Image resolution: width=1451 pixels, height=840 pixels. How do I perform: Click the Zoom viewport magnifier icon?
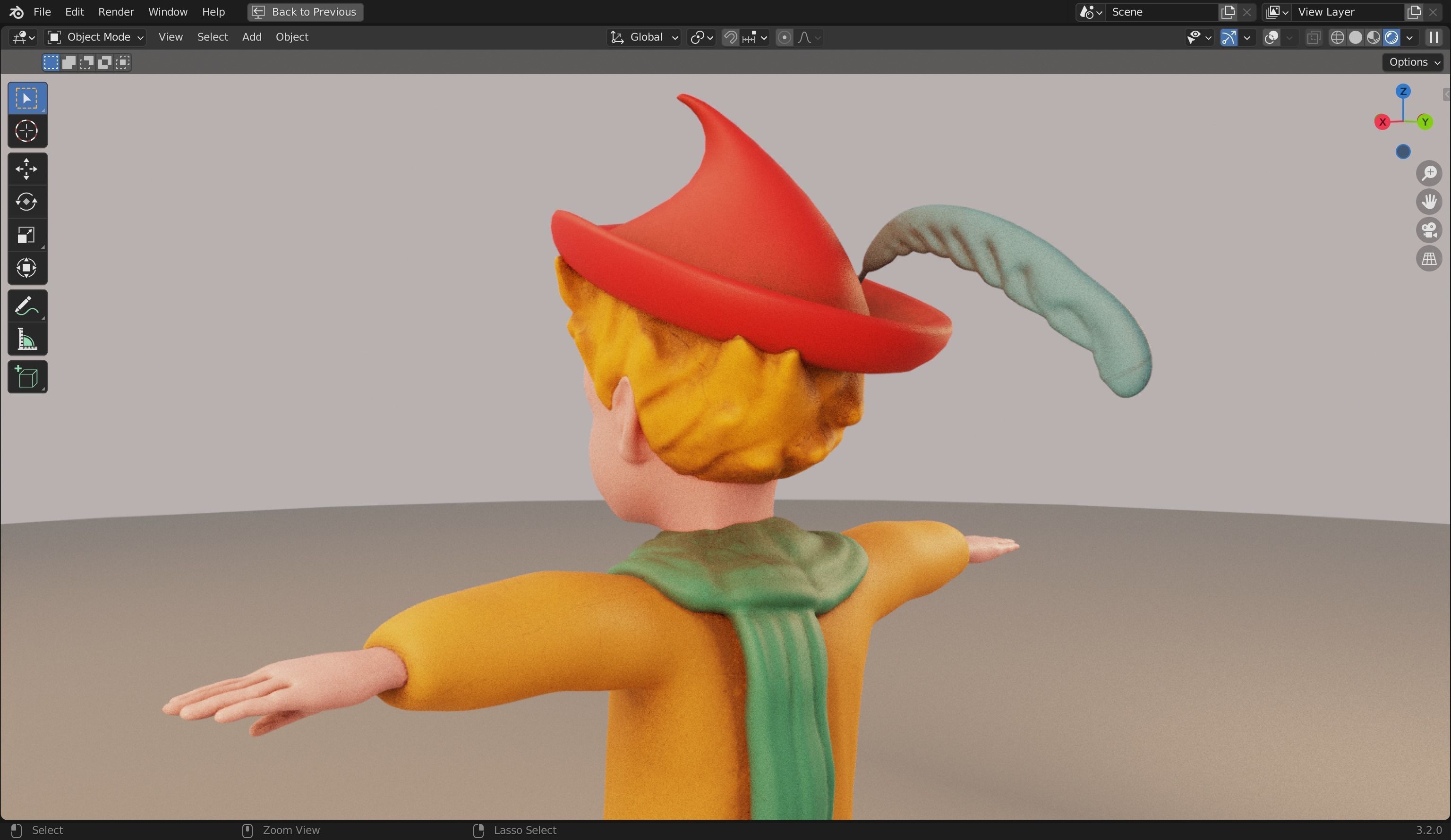click(x=1429, y=173)
